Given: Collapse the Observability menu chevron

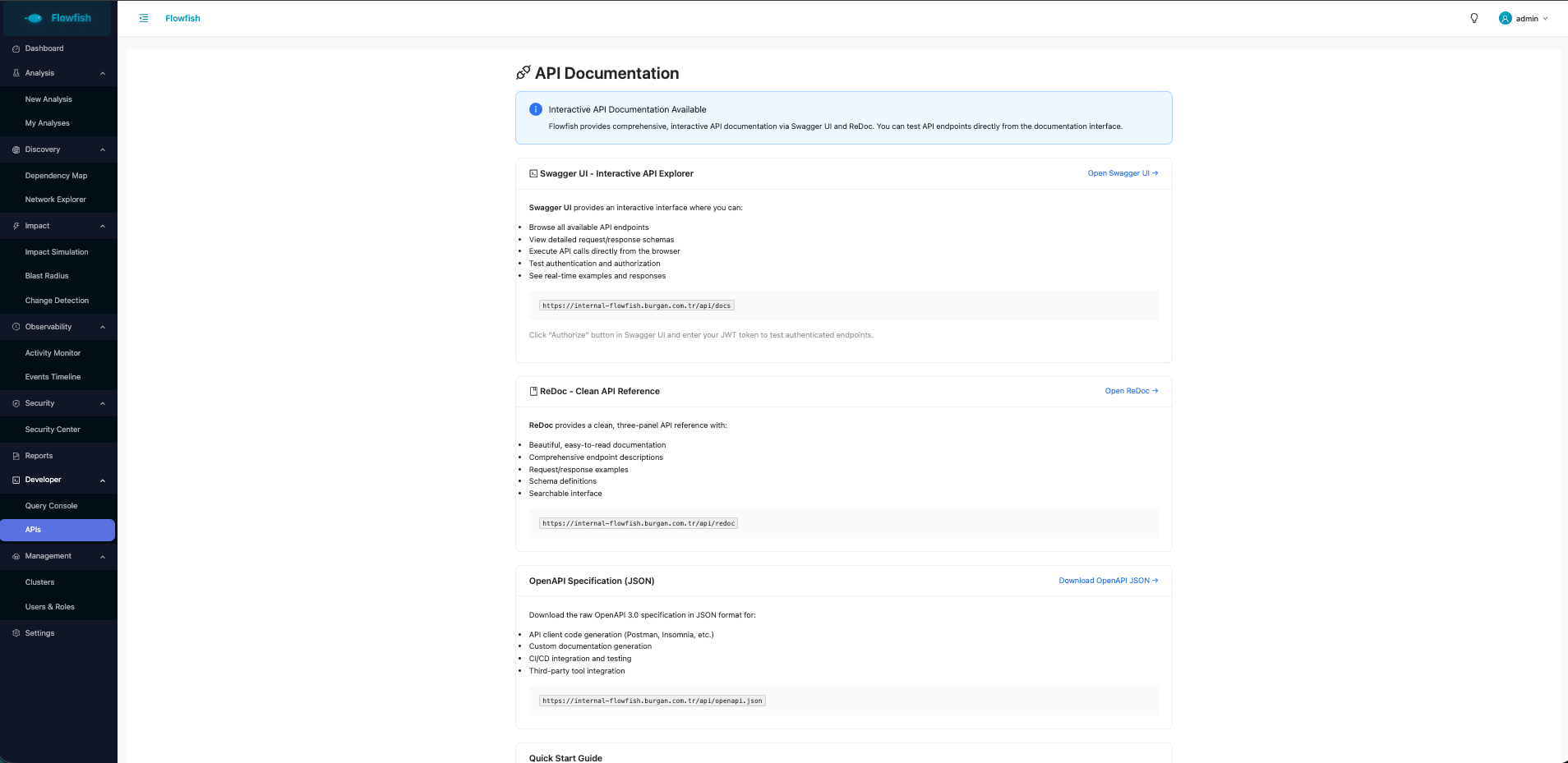Looking at the screenshot, I should pyautogui.click(x=103, y=327).
